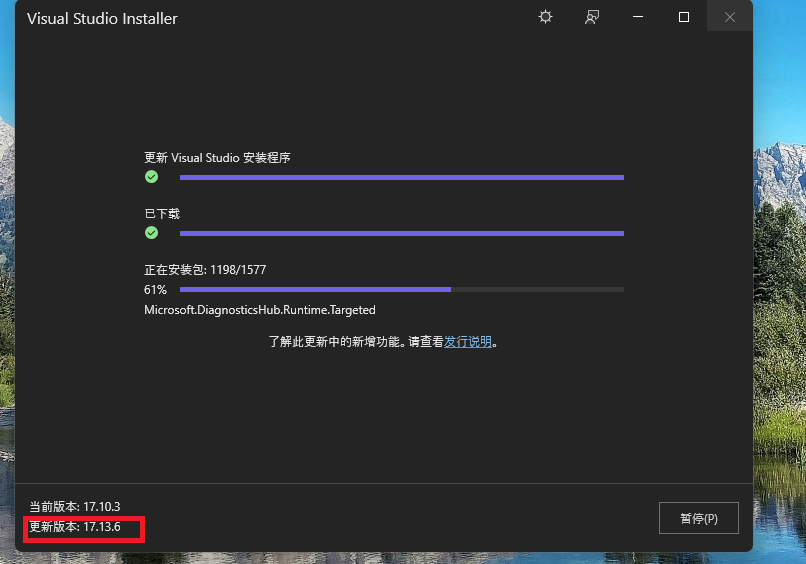The width and height of the screenshot is (806, 564).
Task: Click the 正在安装包: 1198/1577 text
Action: point(205,269)
